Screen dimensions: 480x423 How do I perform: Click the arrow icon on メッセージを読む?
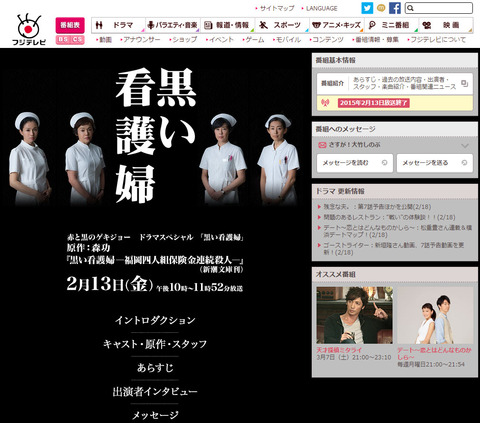point(384,163)
